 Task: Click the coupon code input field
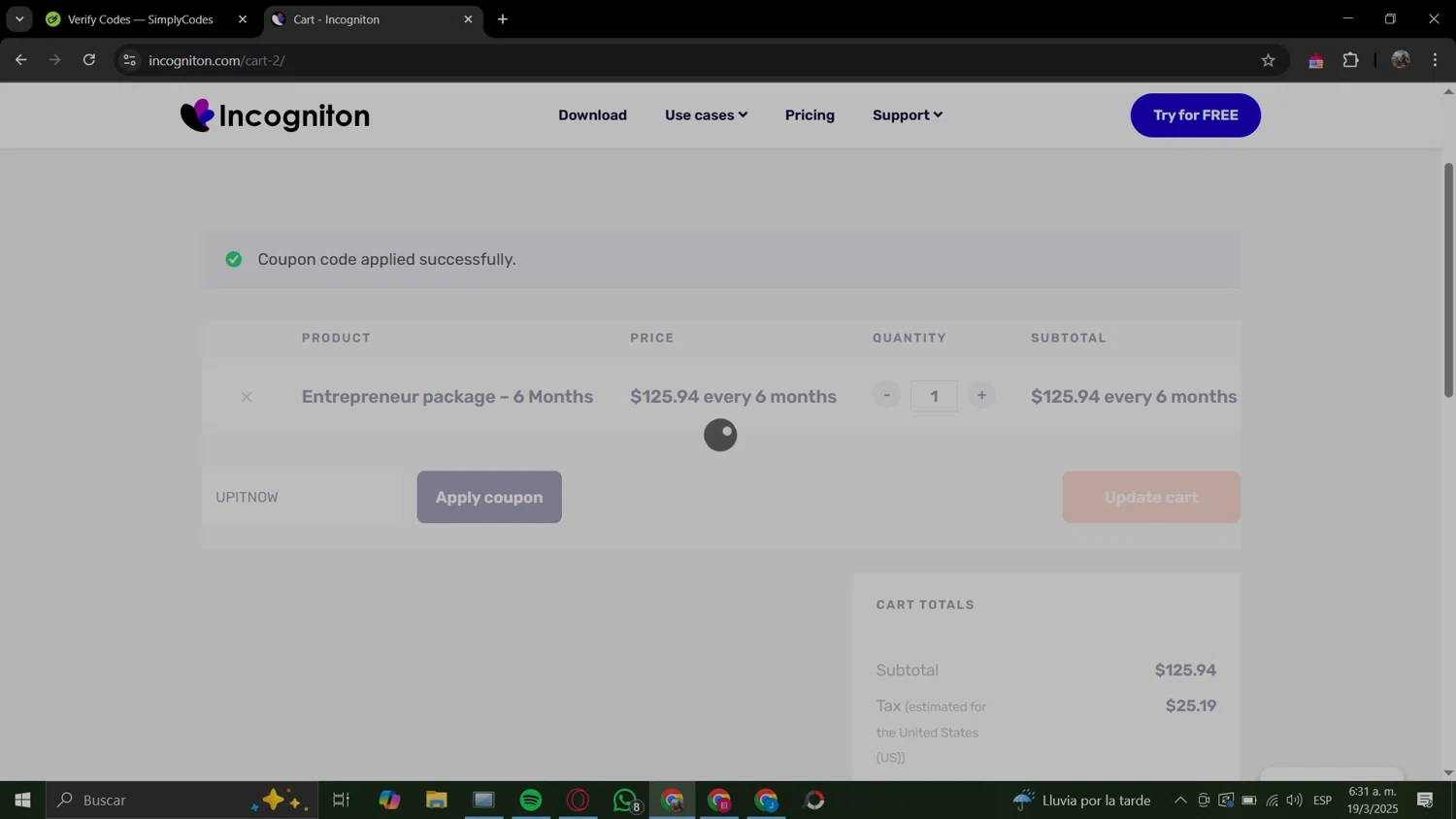coord(302,497)
